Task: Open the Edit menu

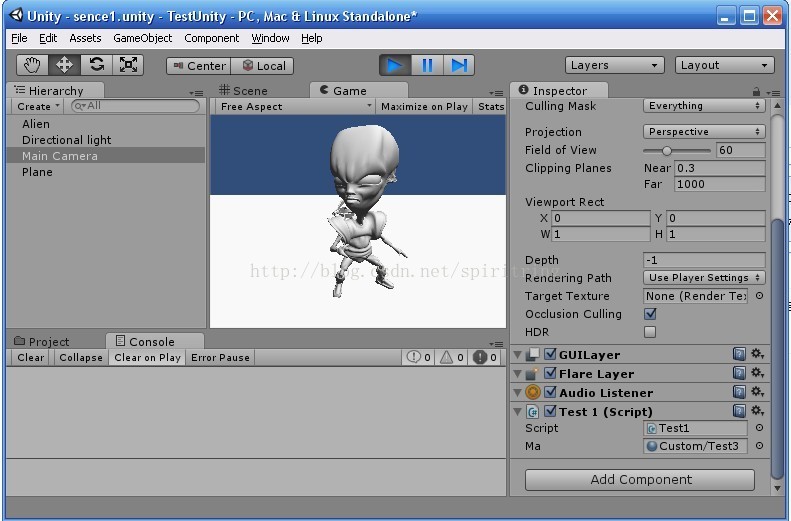Action: [x=48, y=38]
